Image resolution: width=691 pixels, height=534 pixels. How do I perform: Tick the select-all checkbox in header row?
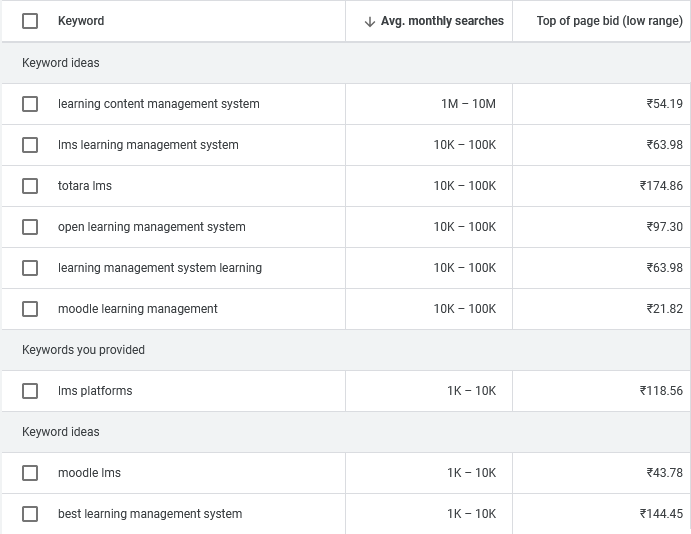pos(30,21)
